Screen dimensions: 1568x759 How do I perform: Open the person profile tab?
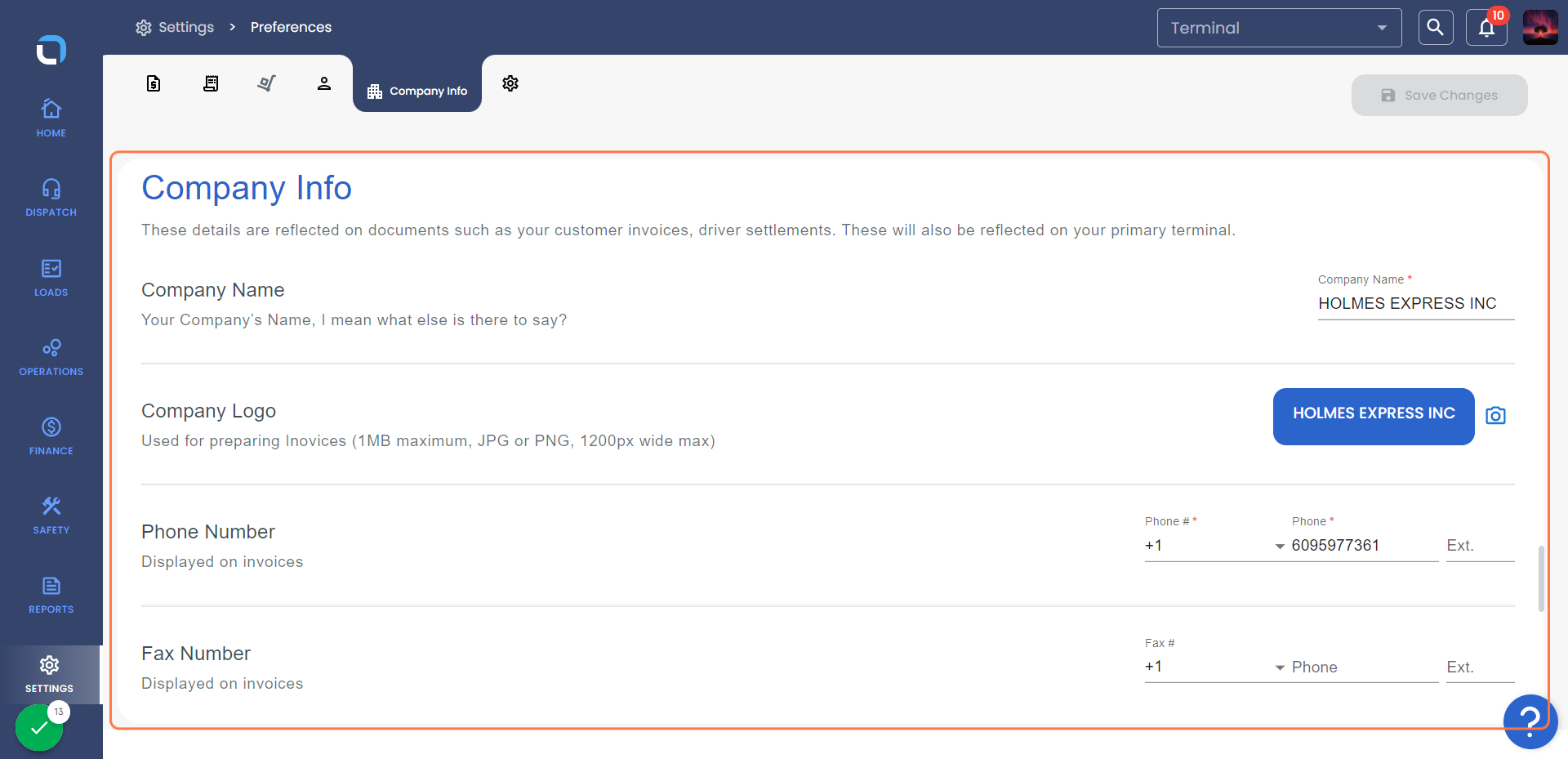(x=324, y=83)
